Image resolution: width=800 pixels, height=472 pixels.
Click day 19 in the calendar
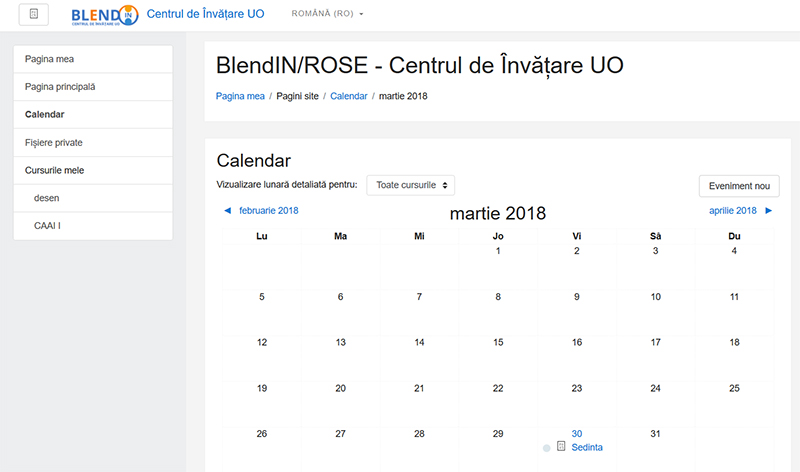[x=262, y=388]
